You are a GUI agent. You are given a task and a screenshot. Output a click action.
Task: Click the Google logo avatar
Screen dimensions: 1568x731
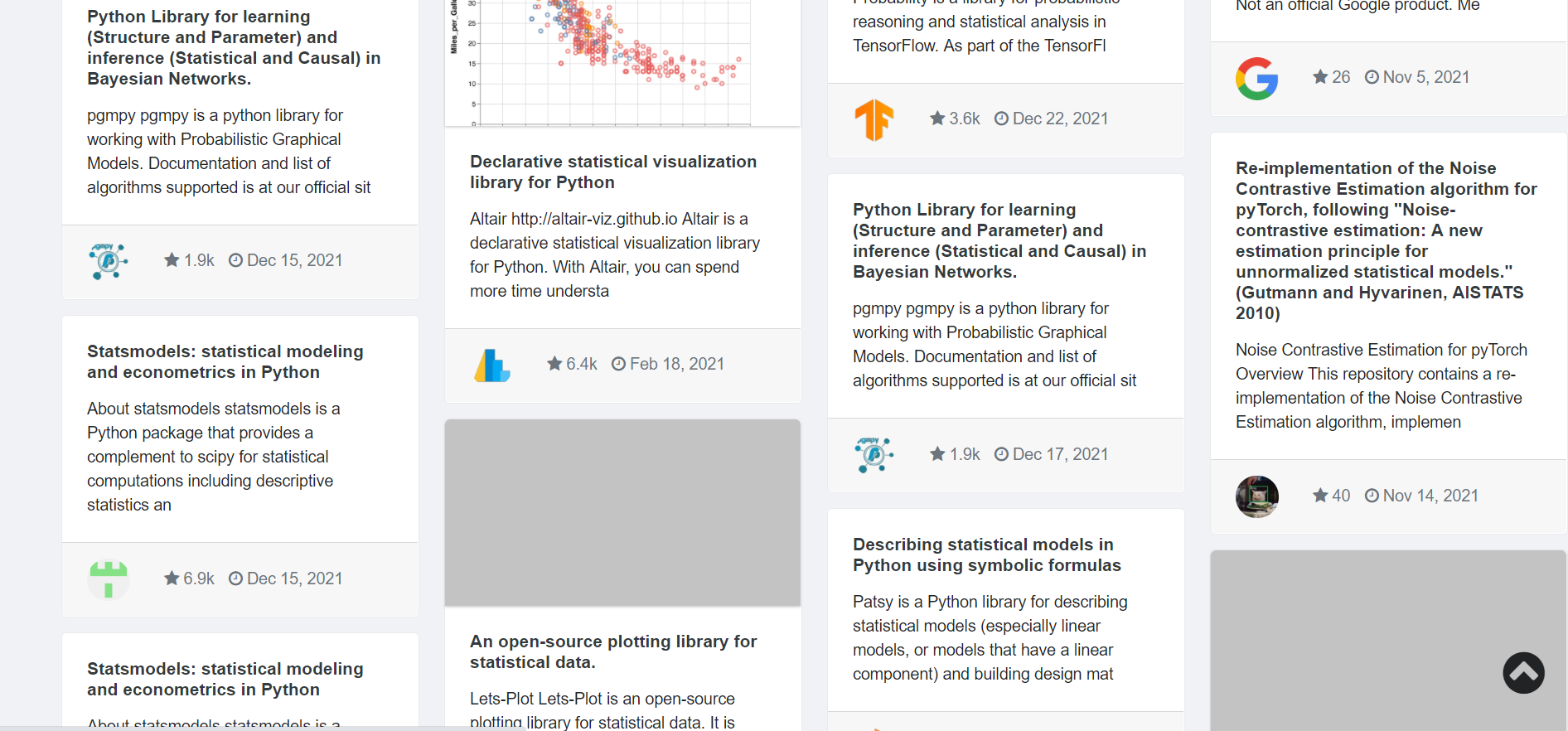(1256, 79)
